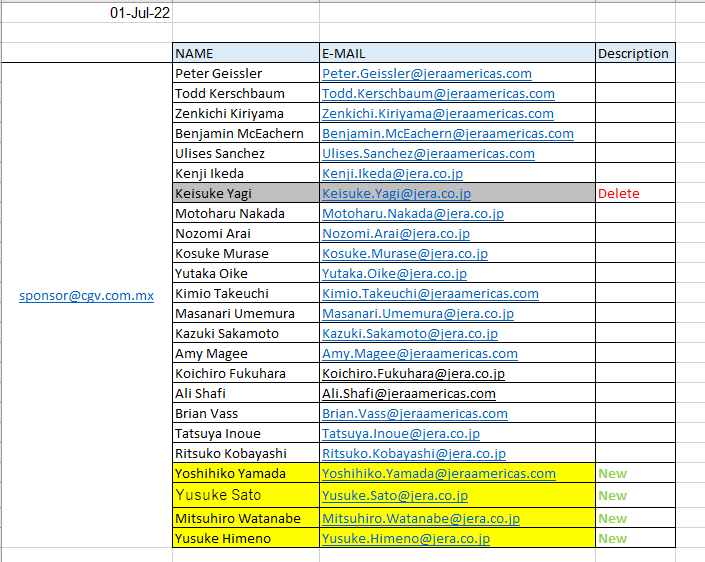Open Yusuke.Sato@jera.co.jp link
705x562 pixels.
tap(395, 495)
